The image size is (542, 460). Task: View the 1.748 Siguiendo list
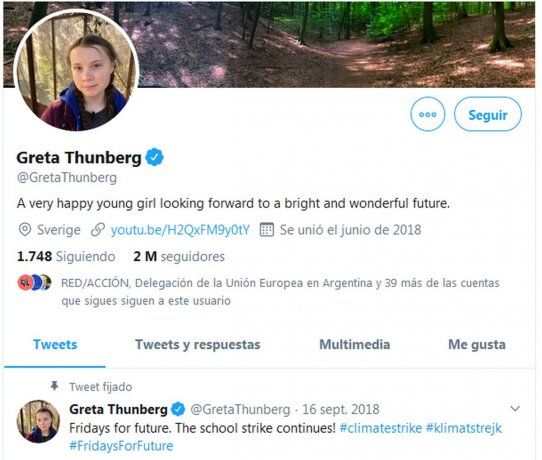click(66, 256)
